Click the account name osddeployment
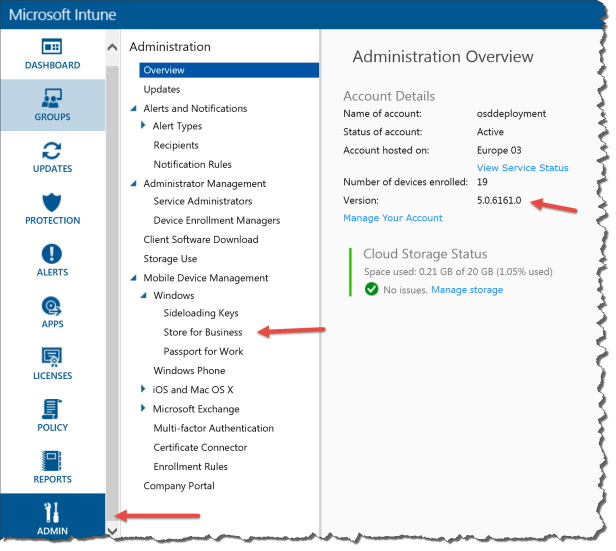 [x=511, y=113]
